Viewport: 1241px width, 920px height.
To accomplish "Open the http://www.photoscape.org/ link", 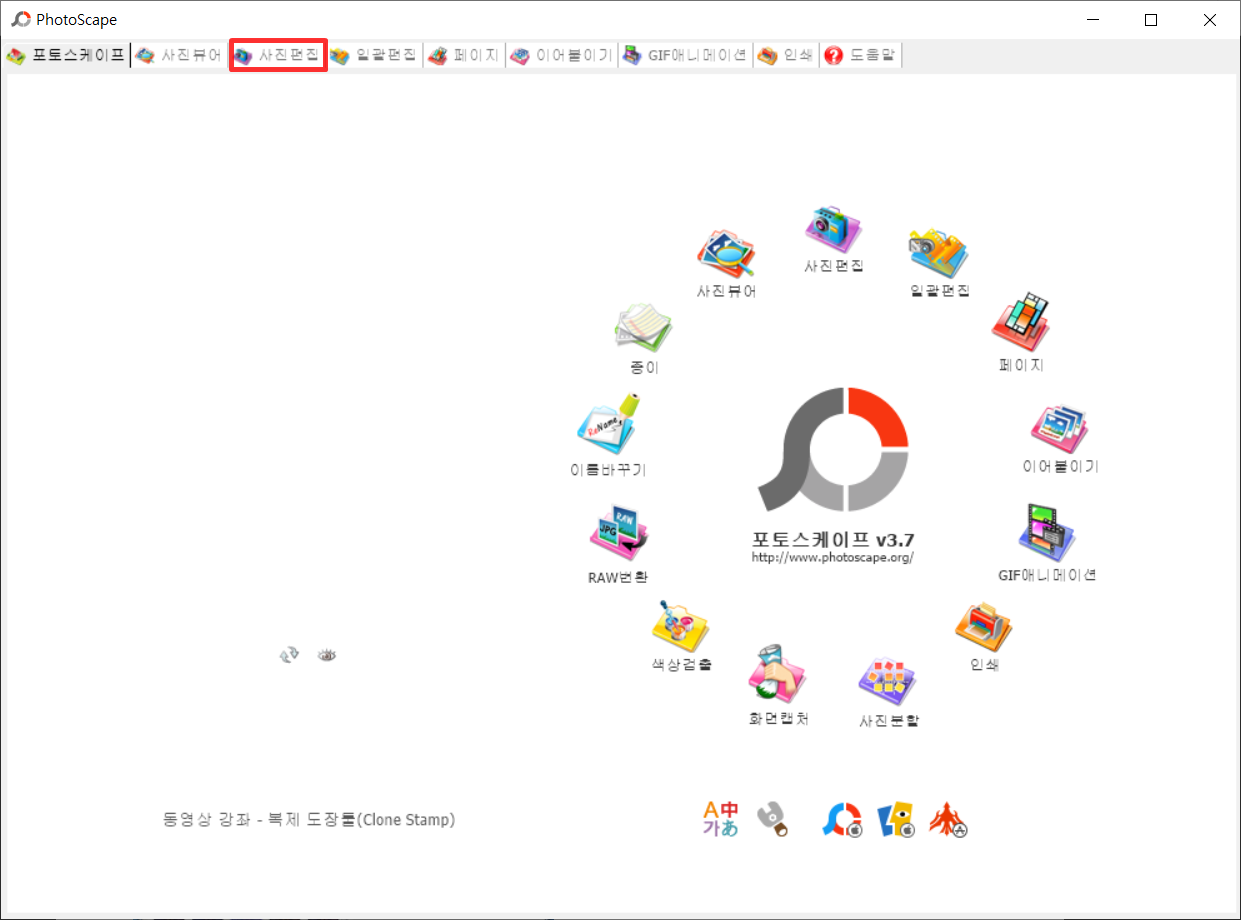I will click(x=833, y=558).
